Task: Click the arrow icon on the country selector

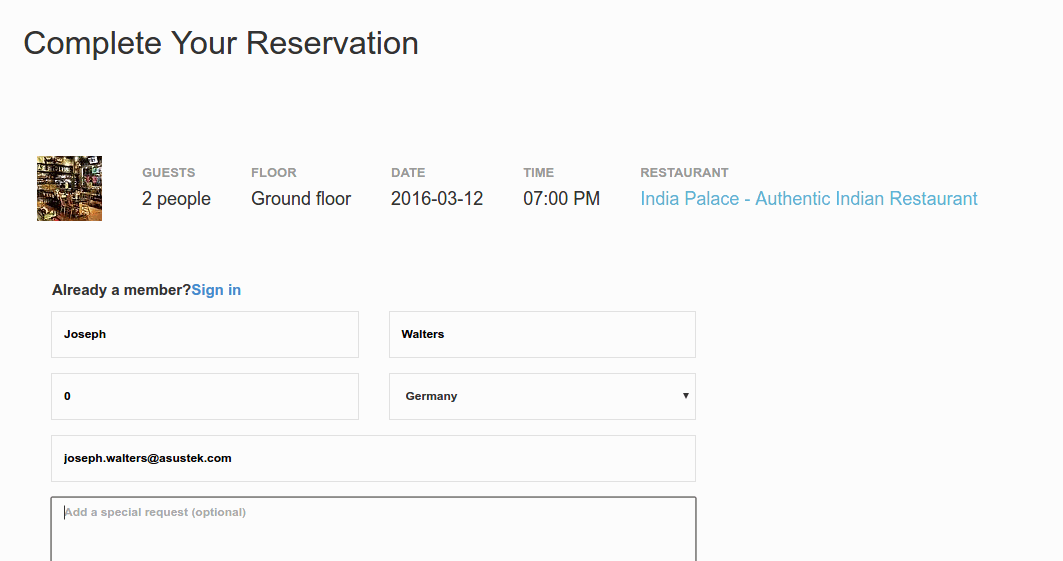Action: [685, 396]
